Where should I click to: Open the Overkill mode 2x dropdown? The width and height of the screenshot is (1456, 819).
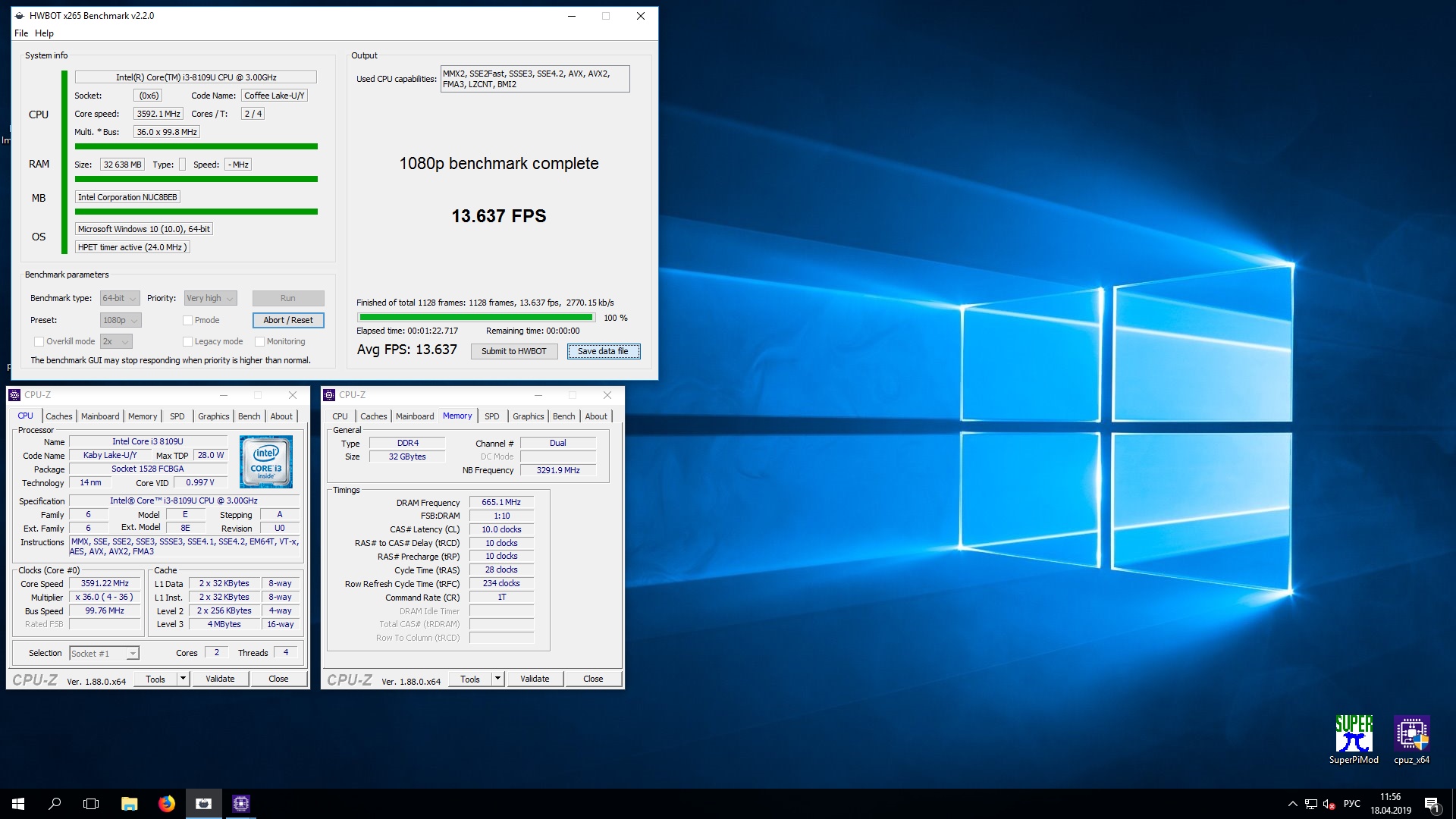[116, 341]
